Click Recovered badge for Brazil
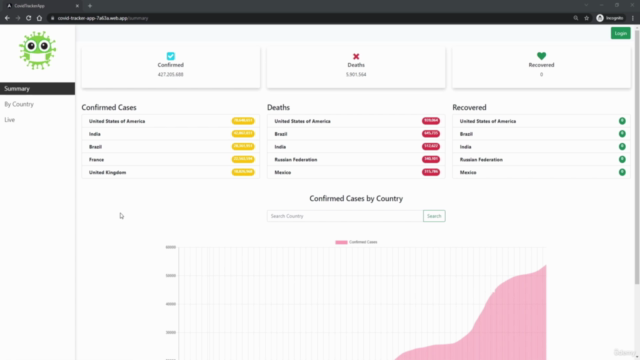This screenshot has height=360, width=640. point(622,133)
